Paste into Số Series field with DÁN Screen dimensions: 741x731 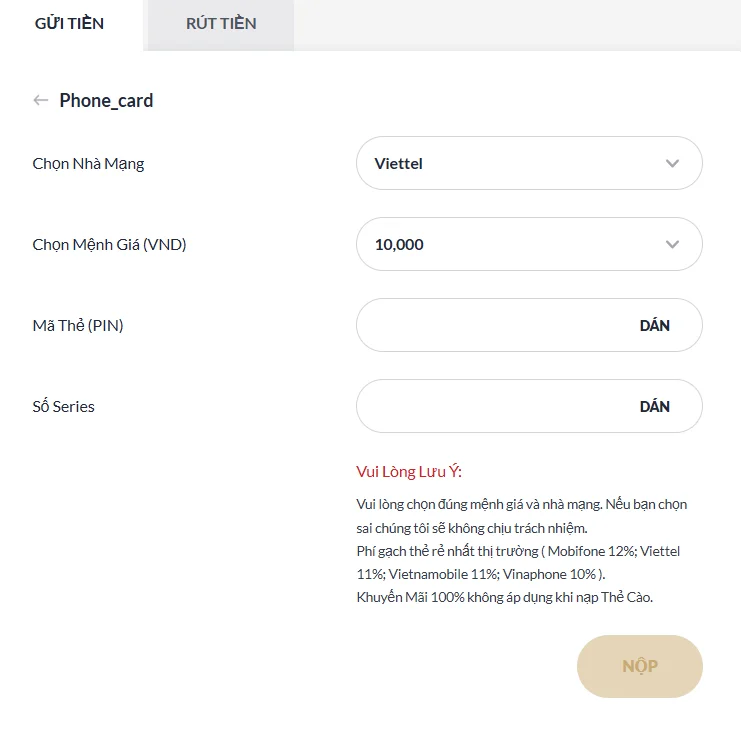pos(655,406)
